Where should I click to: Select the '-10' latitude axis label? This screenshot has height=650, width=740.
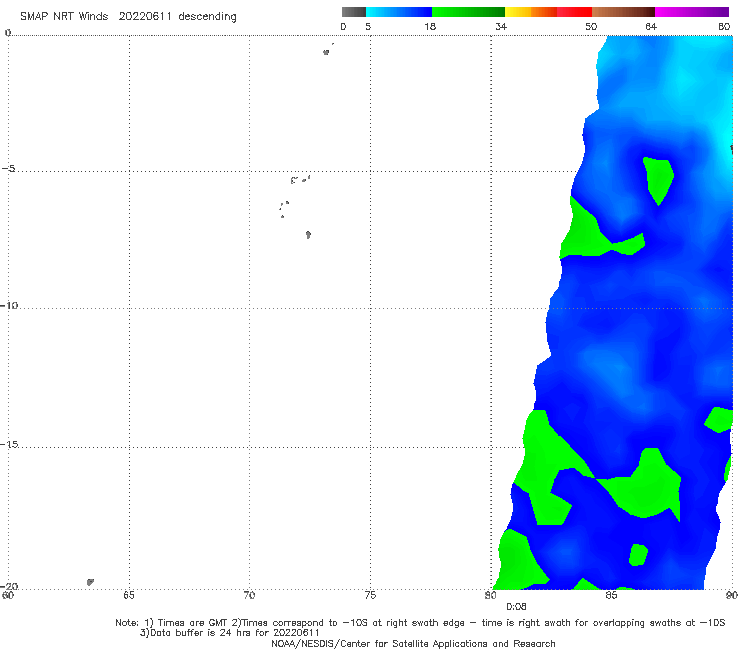pyautogui.click(x=9, y=305)
